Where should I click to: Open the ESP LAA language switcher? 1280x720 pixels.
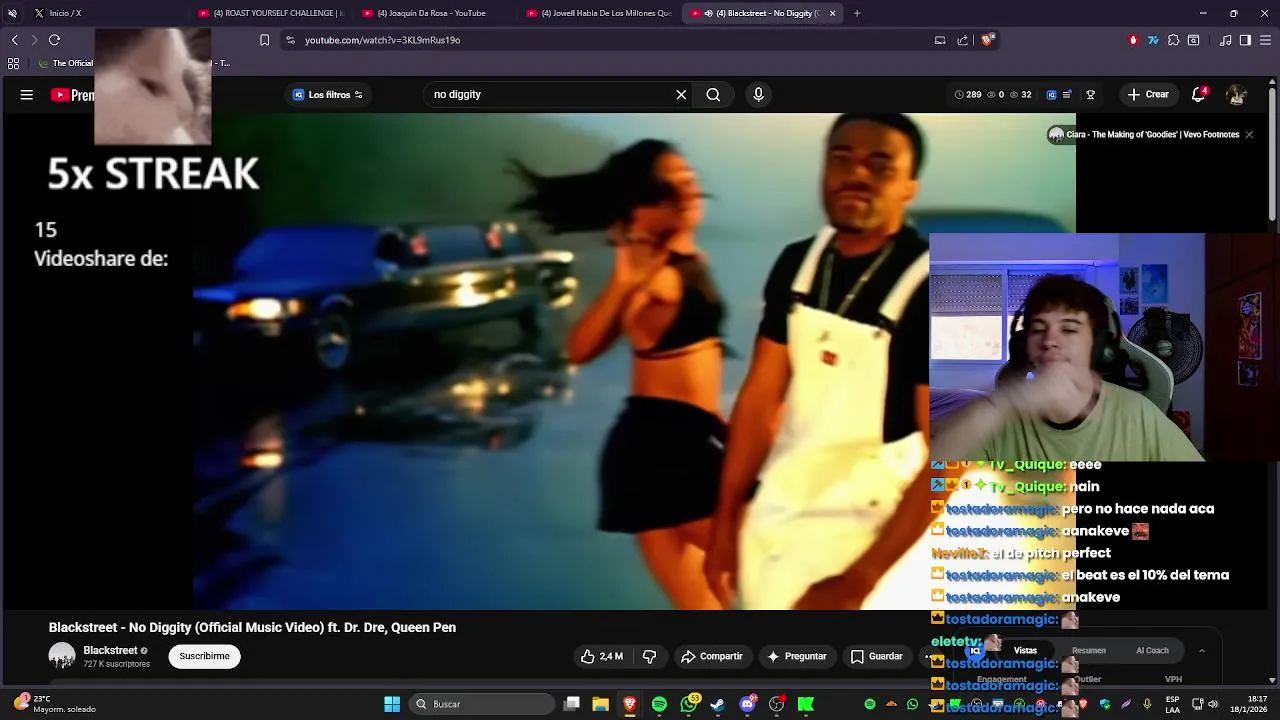[1172, 704]
